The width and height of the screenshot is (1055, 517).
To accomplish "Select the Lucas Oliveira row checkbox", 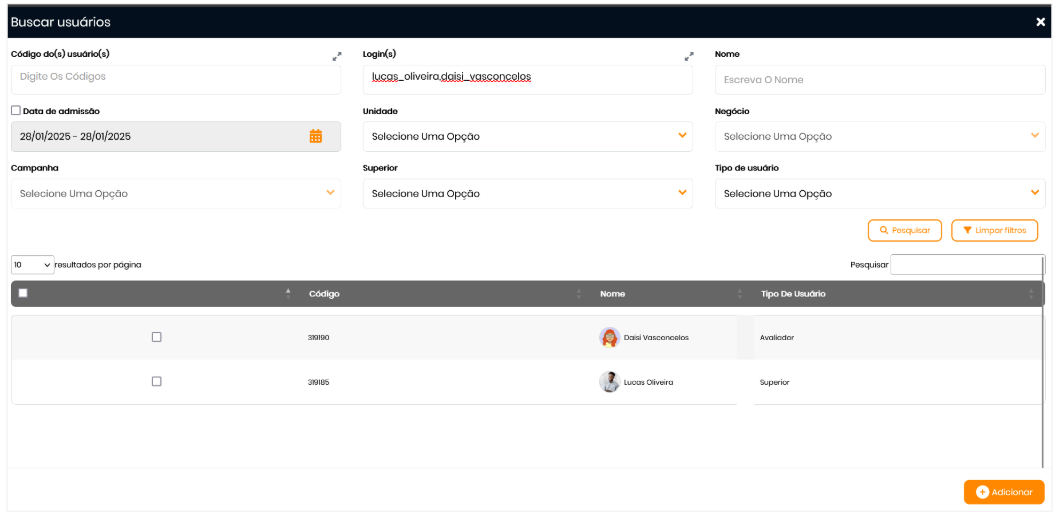I will click(156, 381).
